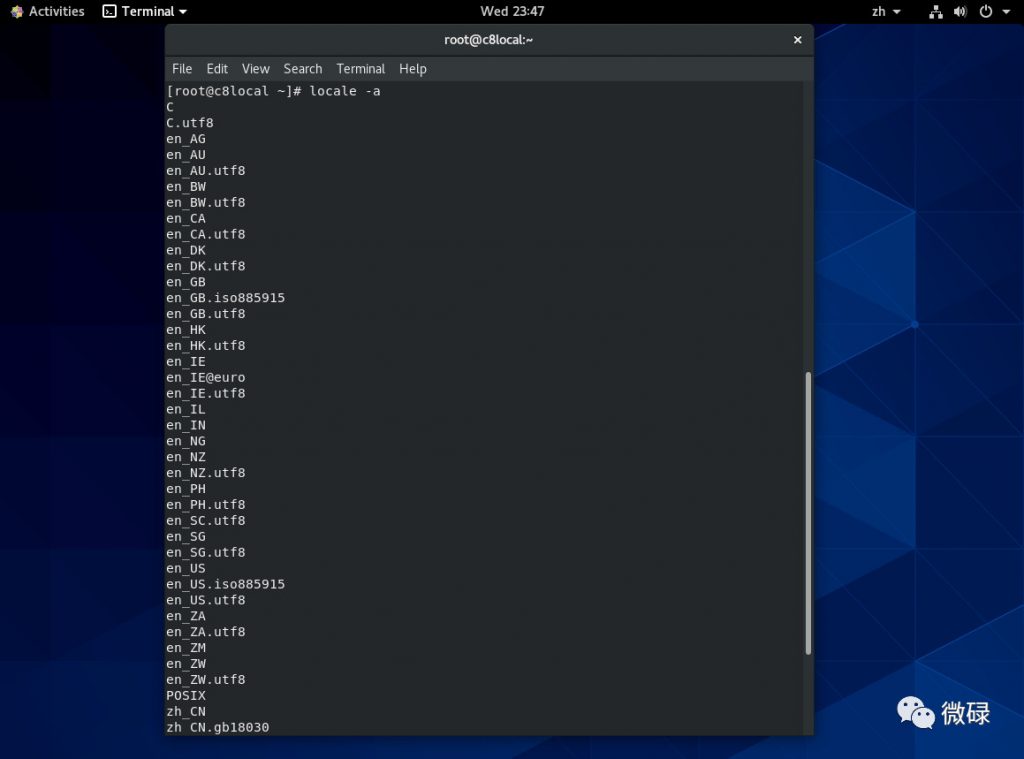Click the volume speaker icon
The image size is (1024, 759).
pyautogui.click(x=960, y=12)
